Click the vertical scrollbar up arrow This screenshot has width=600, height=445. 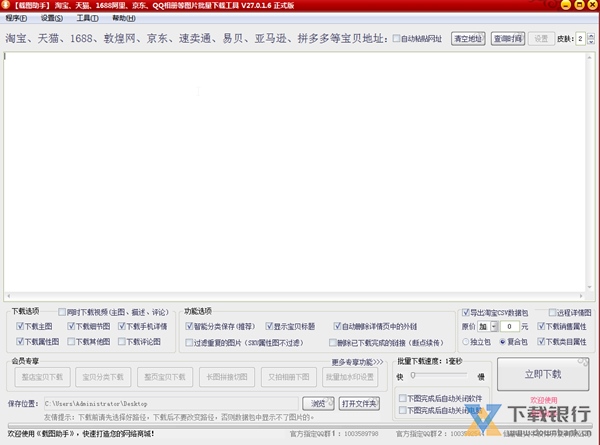tap(589, 57)
